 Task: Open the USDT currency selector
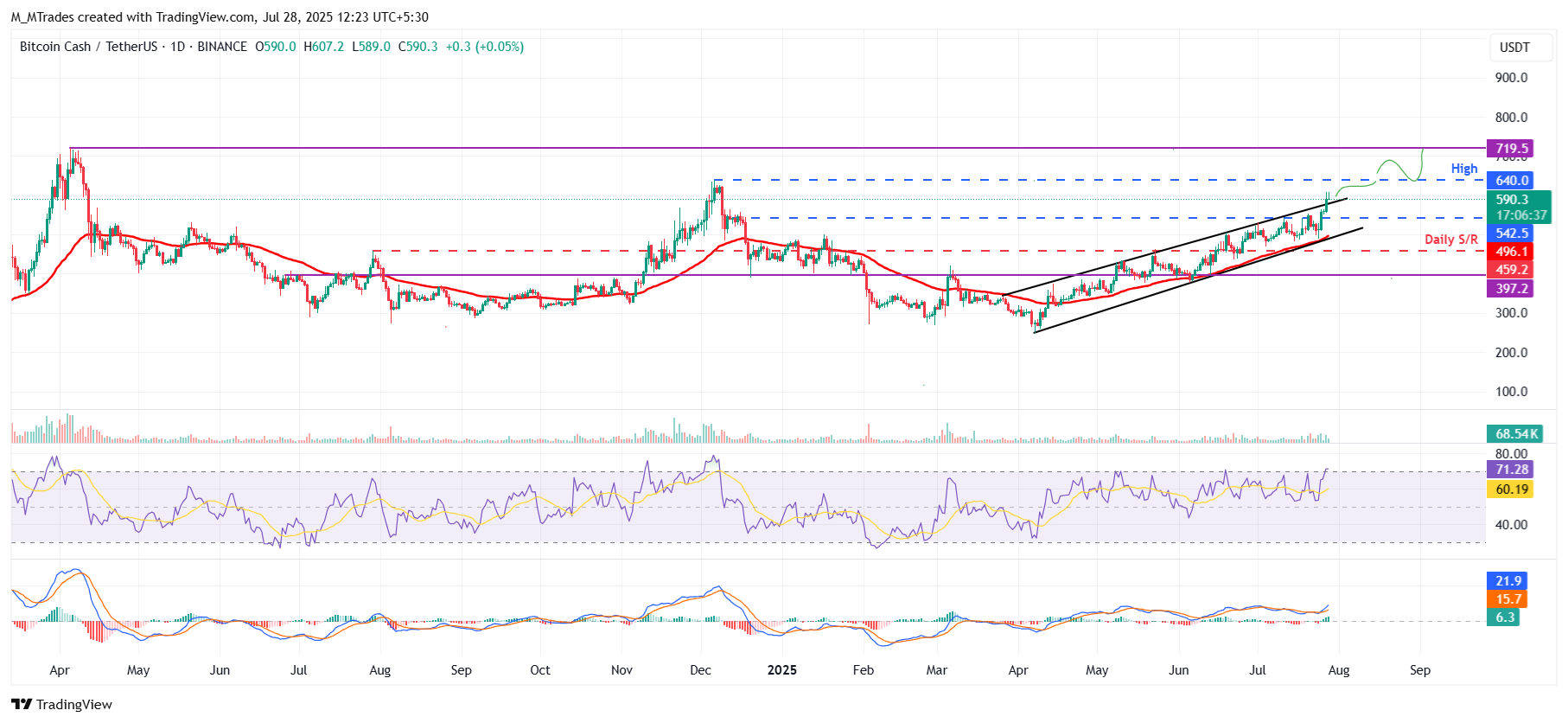click(1514, 48)
